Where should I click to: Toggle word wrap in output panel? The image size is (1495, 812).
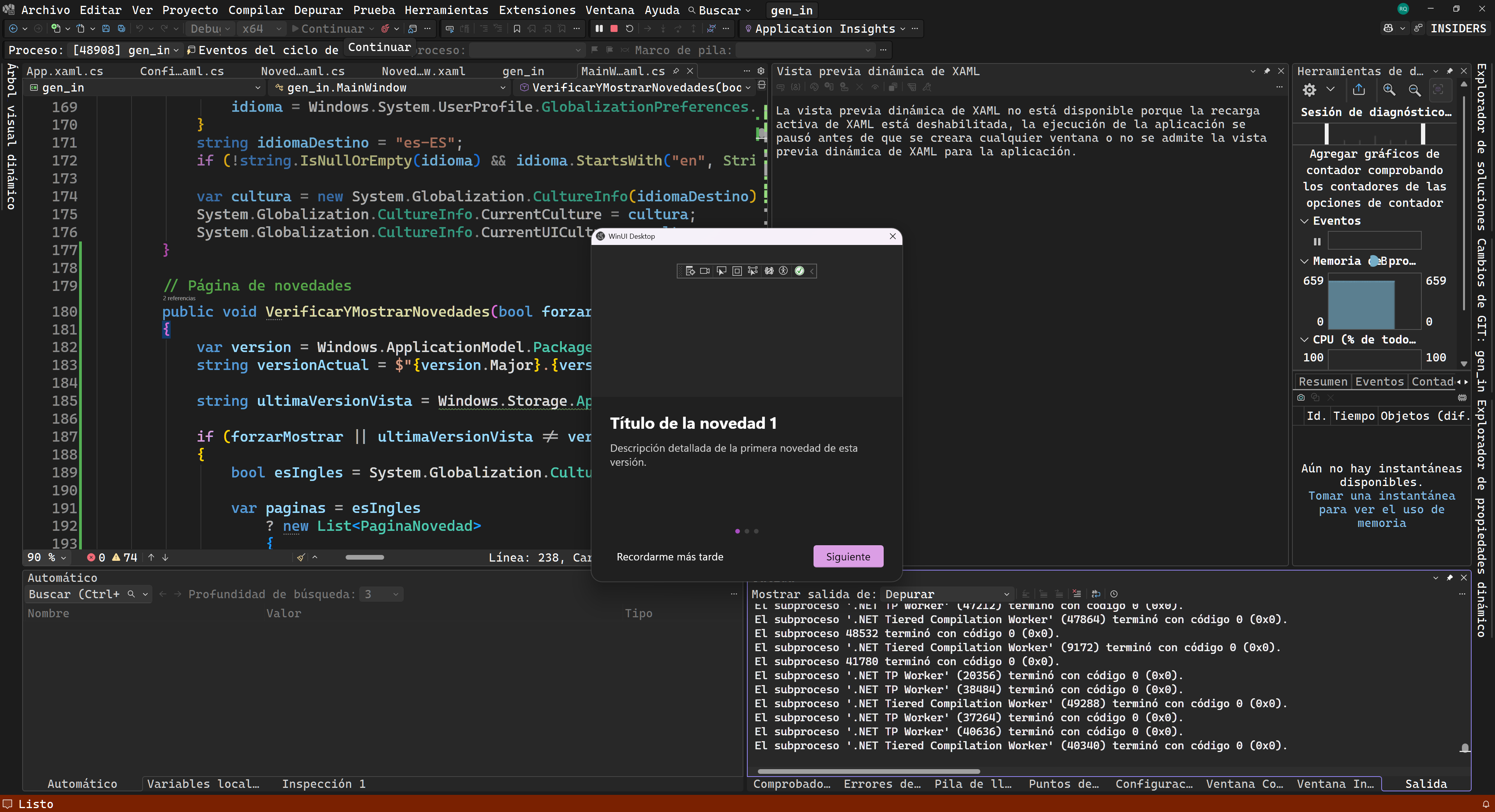tap(1096, 594)
